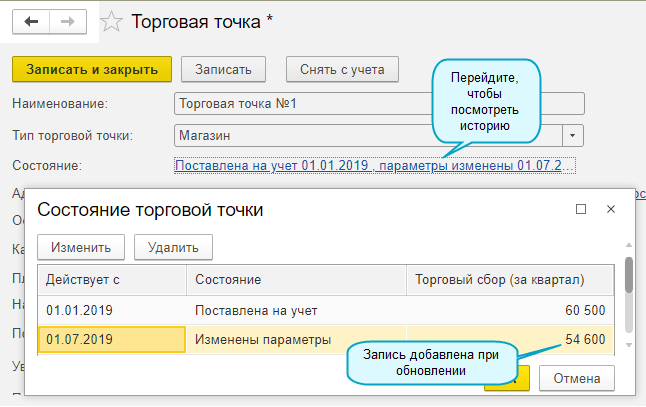This screenshot has width=646, height=407.
Task: Click the Отмена button
Action: pos(576,378)
